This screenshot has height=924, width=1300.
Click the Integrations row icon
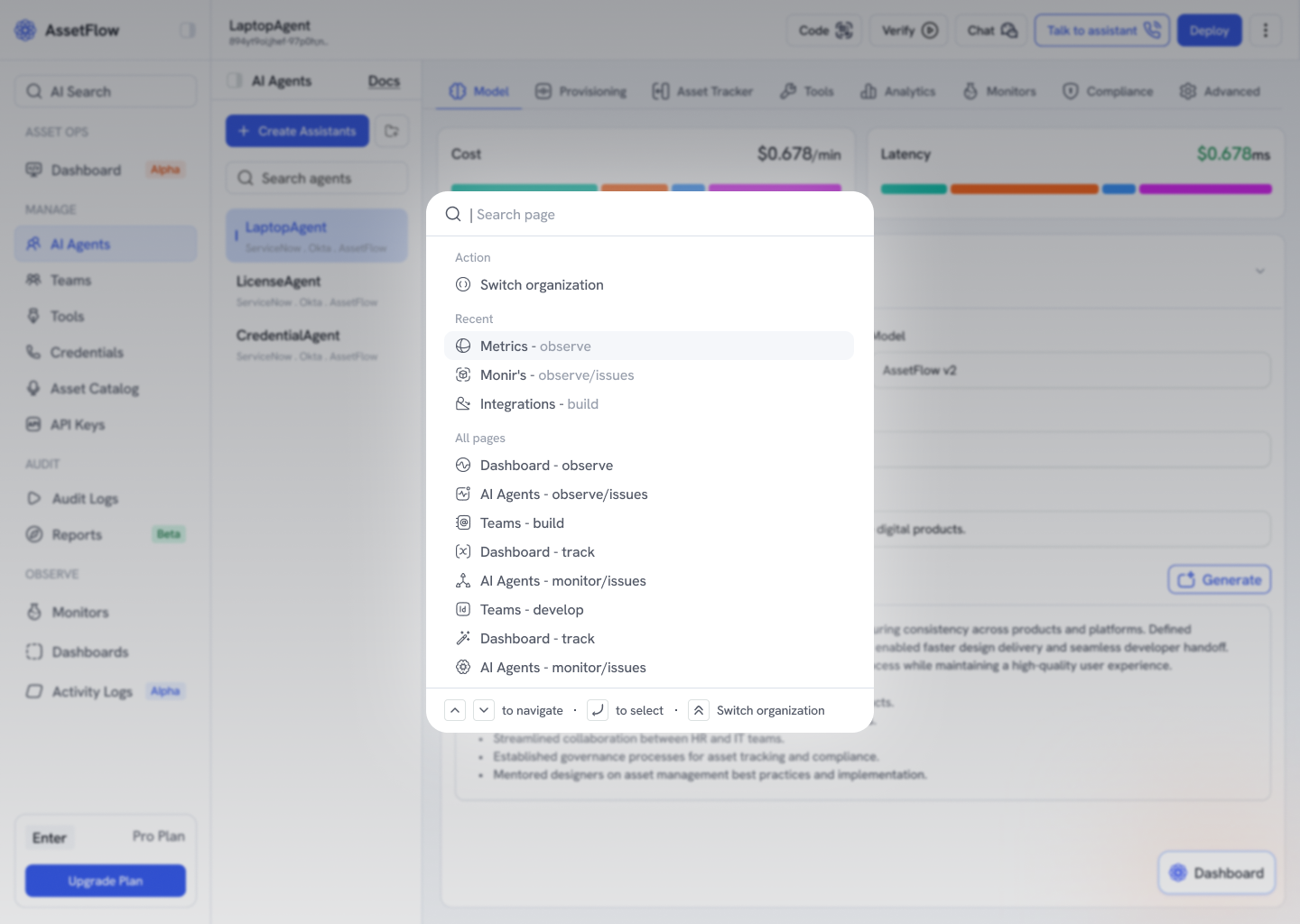[x=463, y=403]
